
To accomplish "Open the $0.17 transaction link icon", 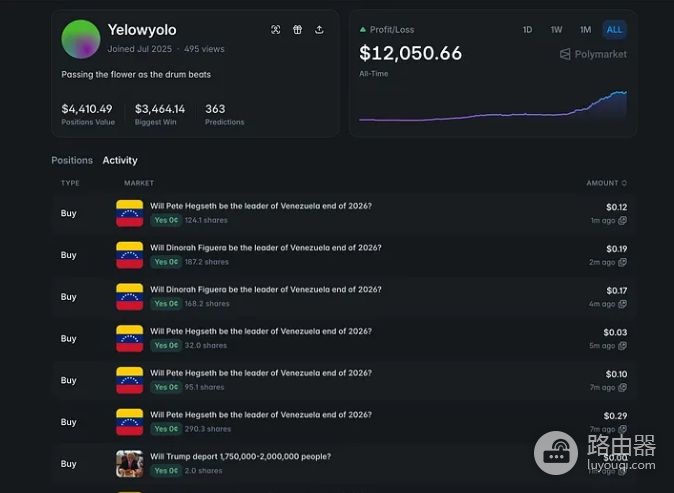I will (x=622, y=304).
